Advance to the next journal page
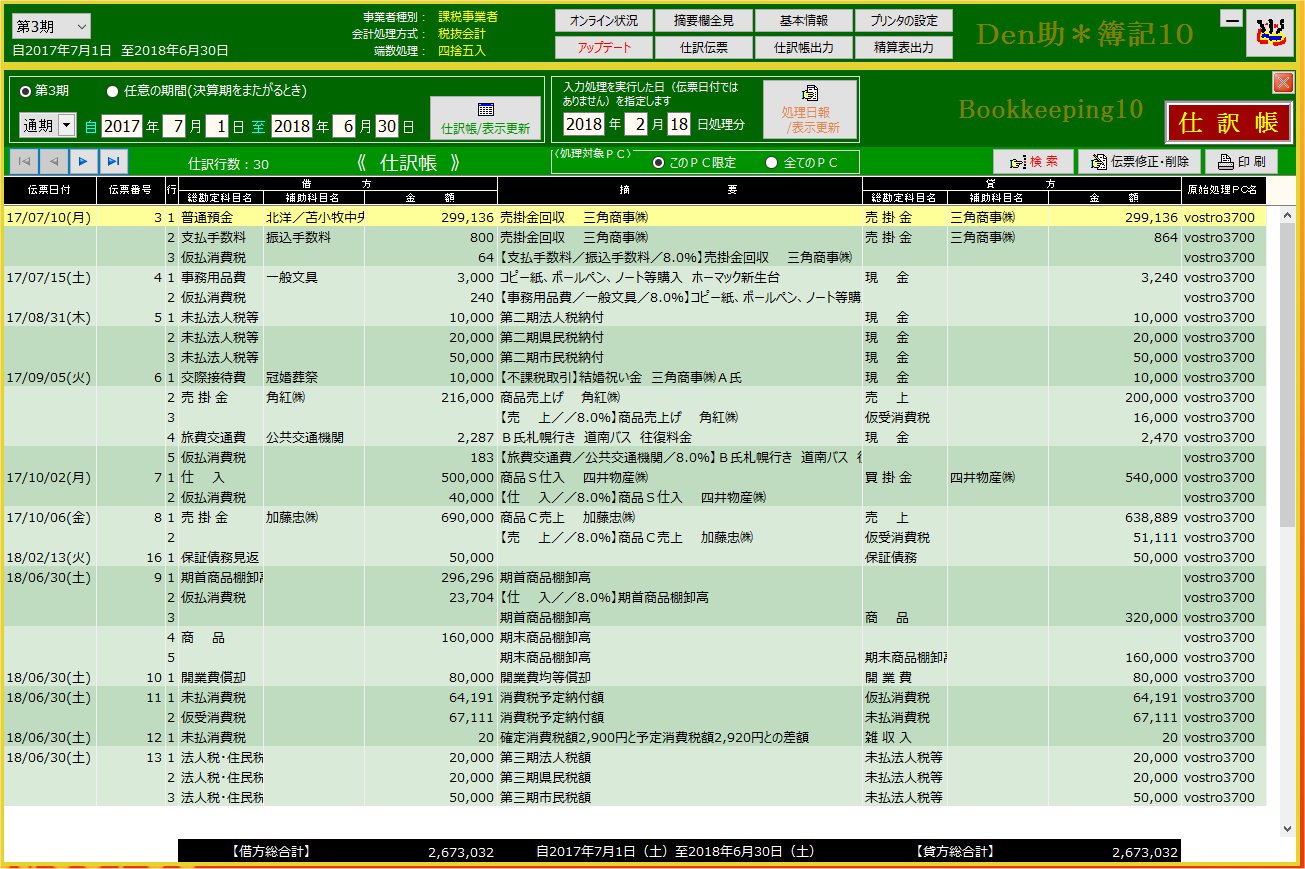 (84, 161)
